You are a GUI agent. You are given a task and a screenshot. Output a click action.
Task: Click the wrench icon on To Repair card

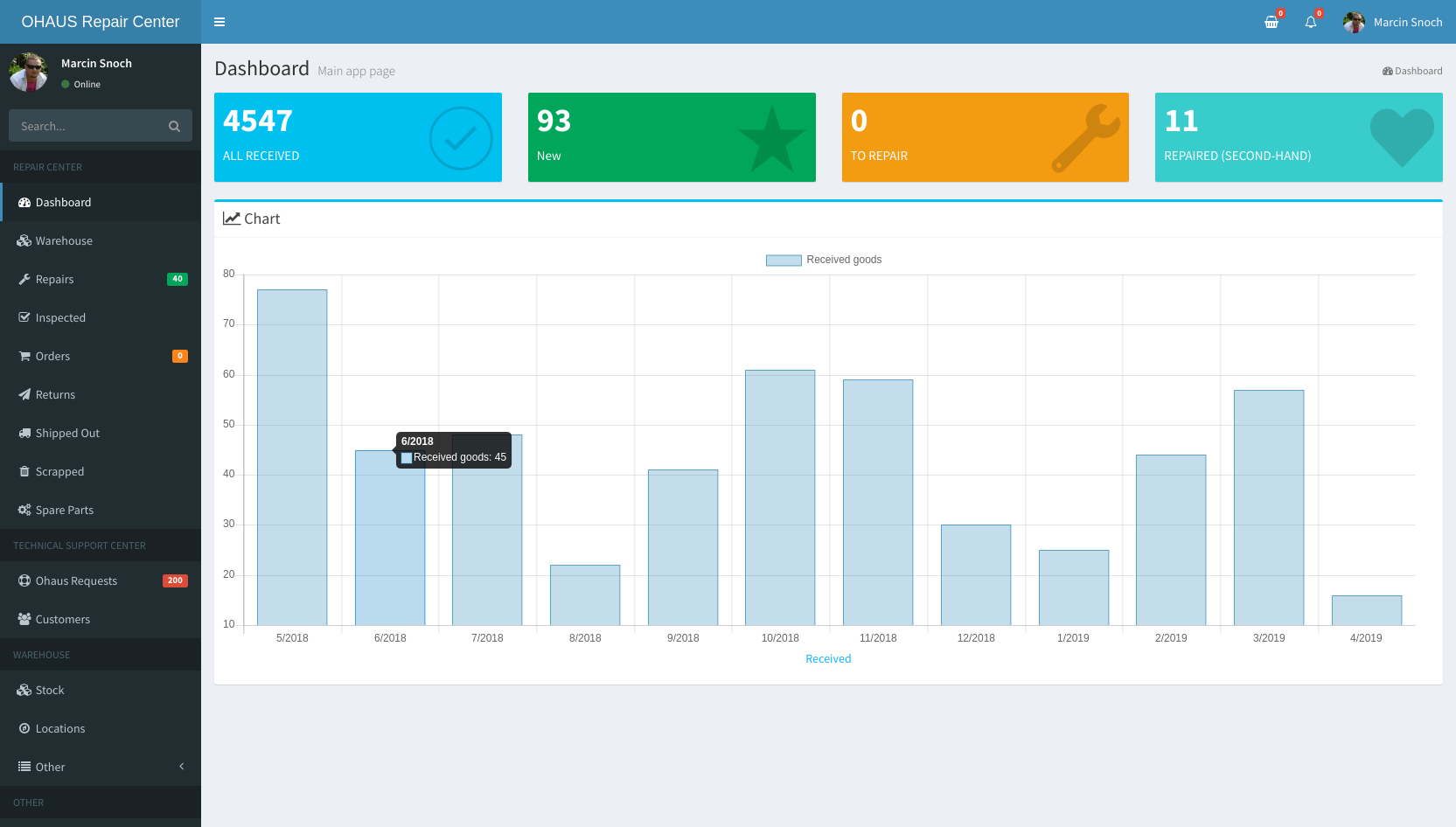point(1084,138)
